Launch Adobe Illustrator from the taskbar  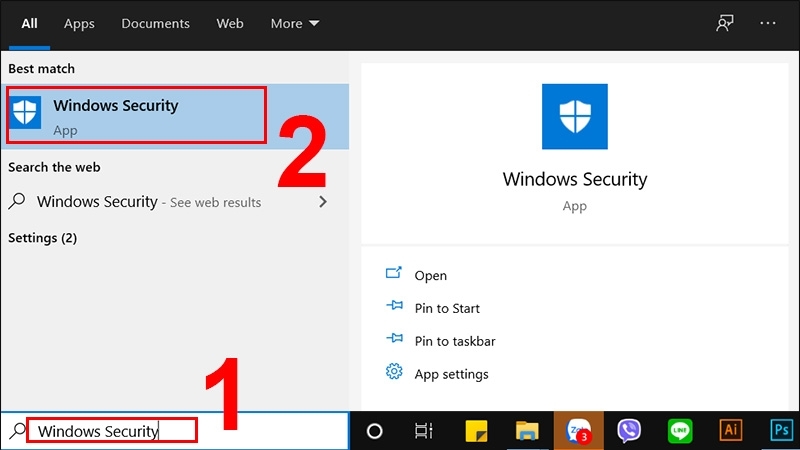pos(731,431)
